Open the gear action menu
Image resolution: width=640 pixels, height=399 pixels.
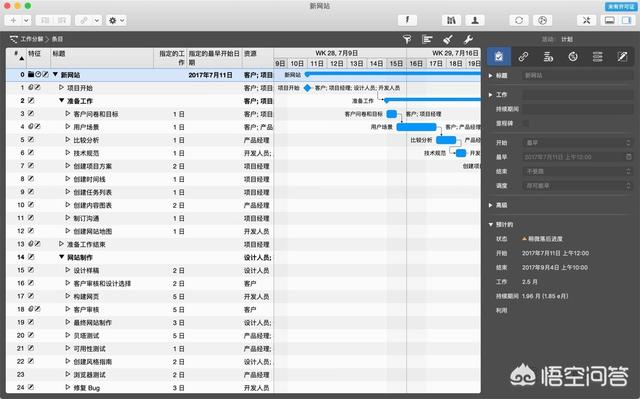click(x=116, y=20)
